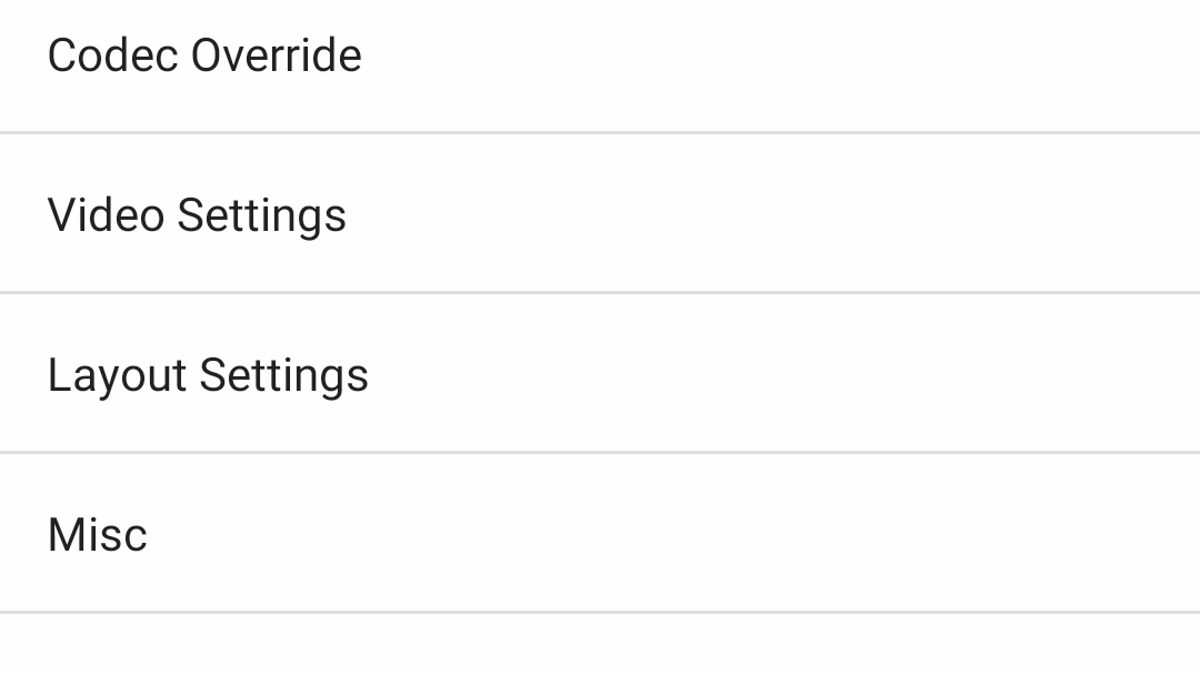Viewport: 1200px width, 675px height.
Task: Expand the Layout Settings category row
Action: 600,373
